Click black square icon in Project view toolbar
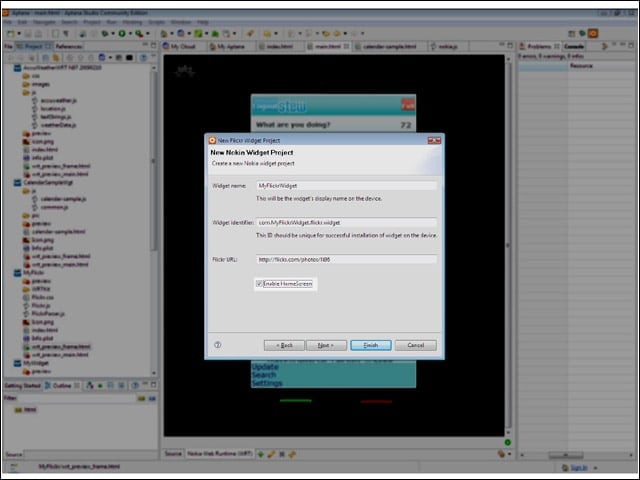Viewport: 640px width, 480px height. [129, 58]
